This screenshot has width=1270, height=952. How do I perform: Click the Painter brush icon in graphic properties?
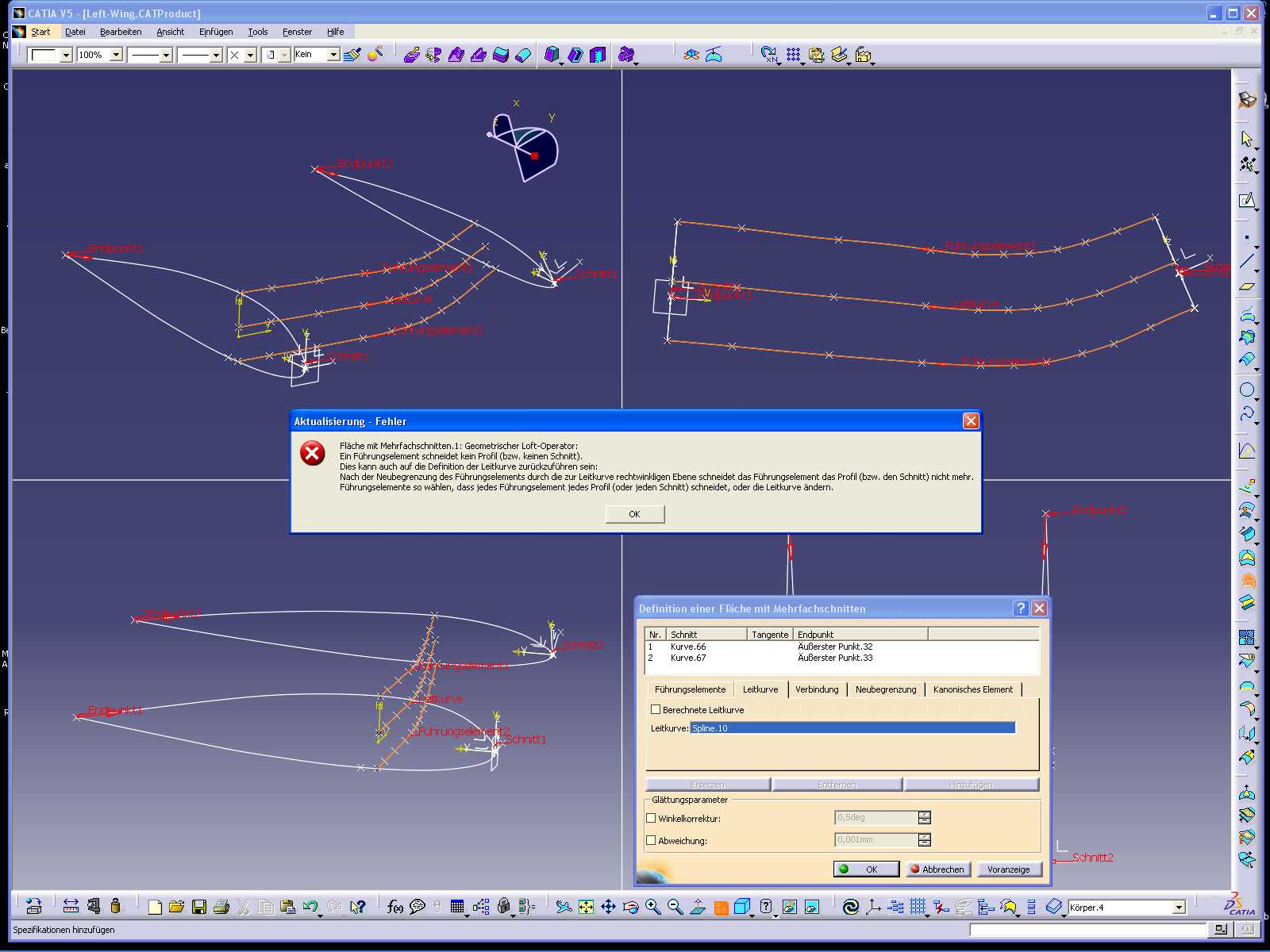[x=352, y=54]
